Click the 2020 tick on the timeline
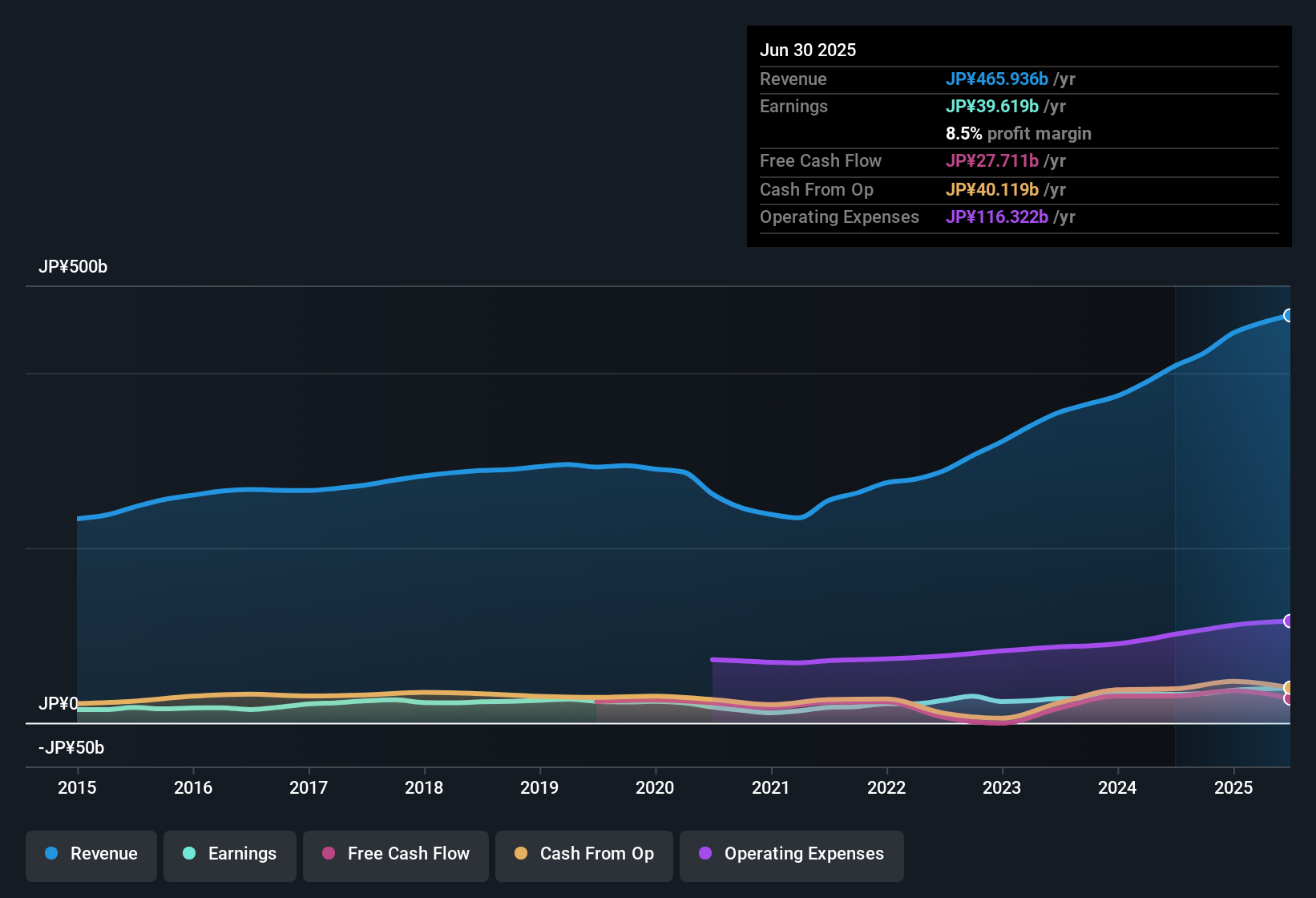1316x898 pixels. point(655,788)
